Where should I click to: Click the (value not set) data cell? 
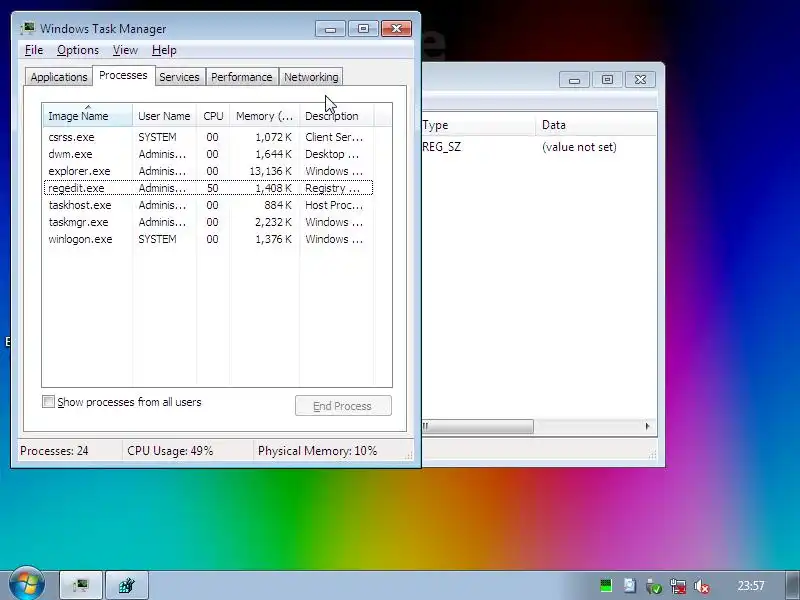point(579,147)
